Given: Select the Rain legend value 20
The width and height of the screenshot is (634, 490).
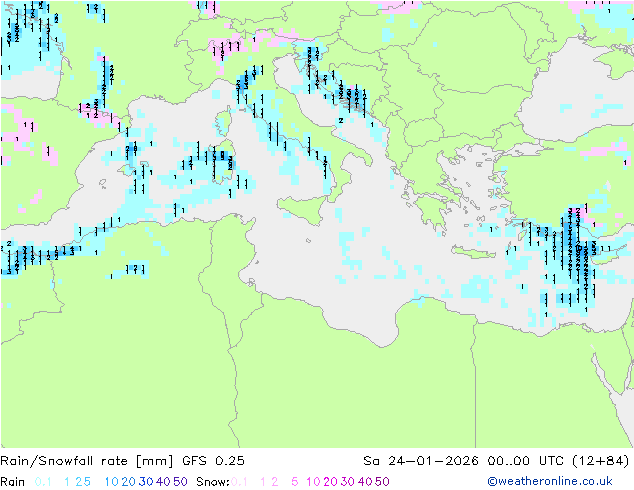Looking at the screenshot, I should 128,482.
